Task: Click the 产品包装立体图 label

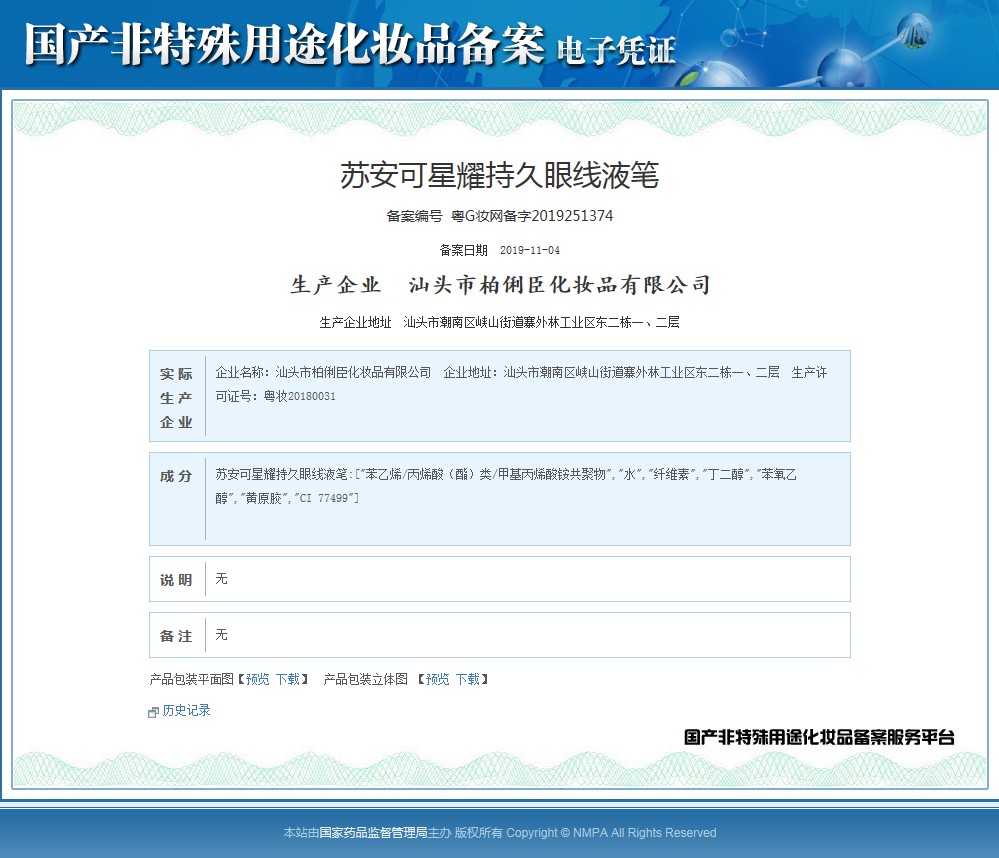Action: tap(366, 679)
